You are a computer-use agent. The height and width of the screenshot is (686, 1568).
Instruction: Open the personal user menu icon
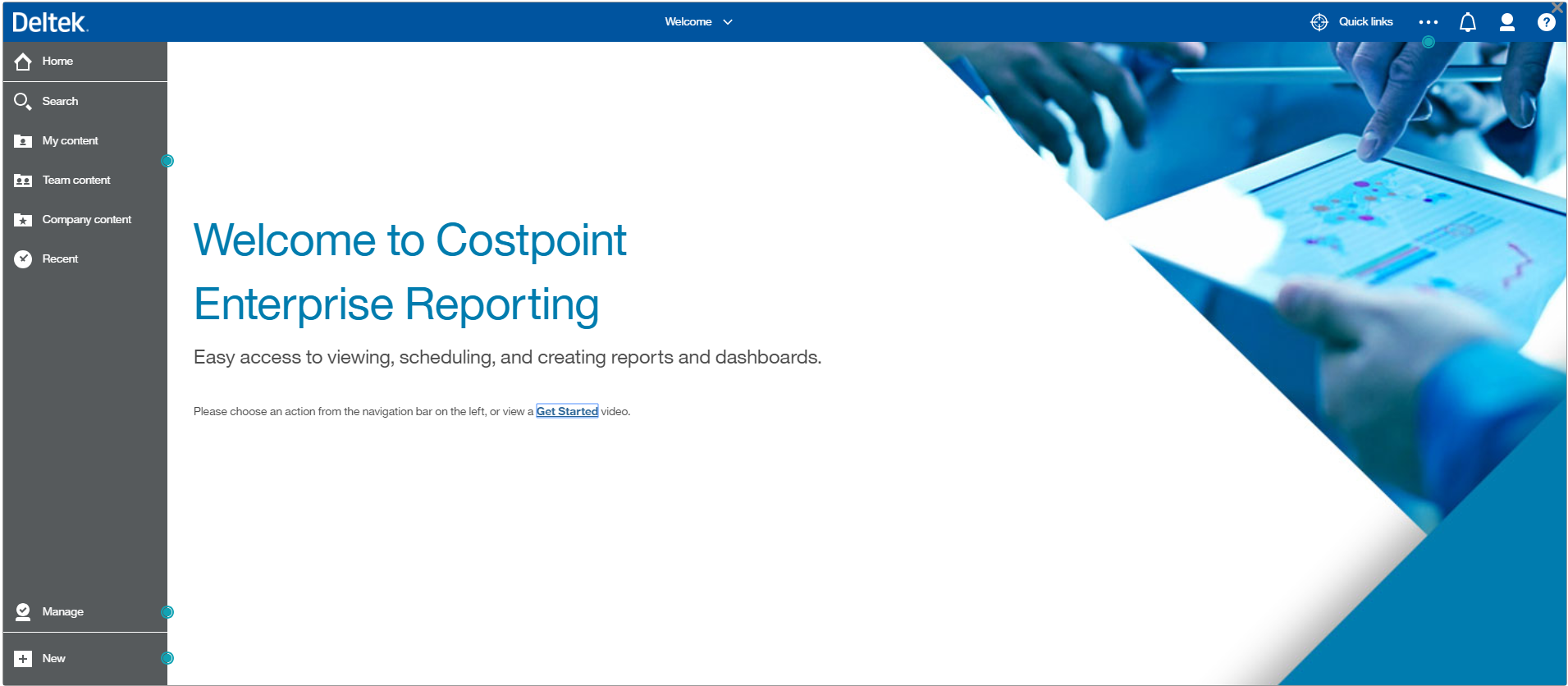point(1506,22)
